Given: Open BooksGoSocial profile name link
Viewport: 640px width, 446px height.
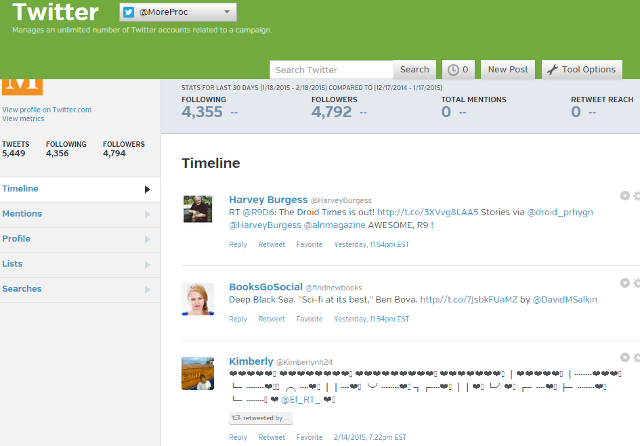Looking at the screenshot, I should pos(266,287).
